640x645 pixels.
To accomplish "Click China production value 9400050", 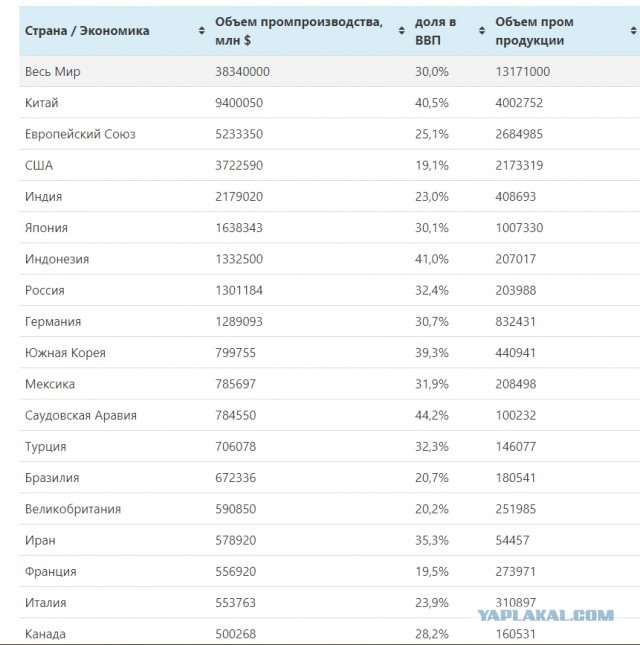I will [239, 103].
